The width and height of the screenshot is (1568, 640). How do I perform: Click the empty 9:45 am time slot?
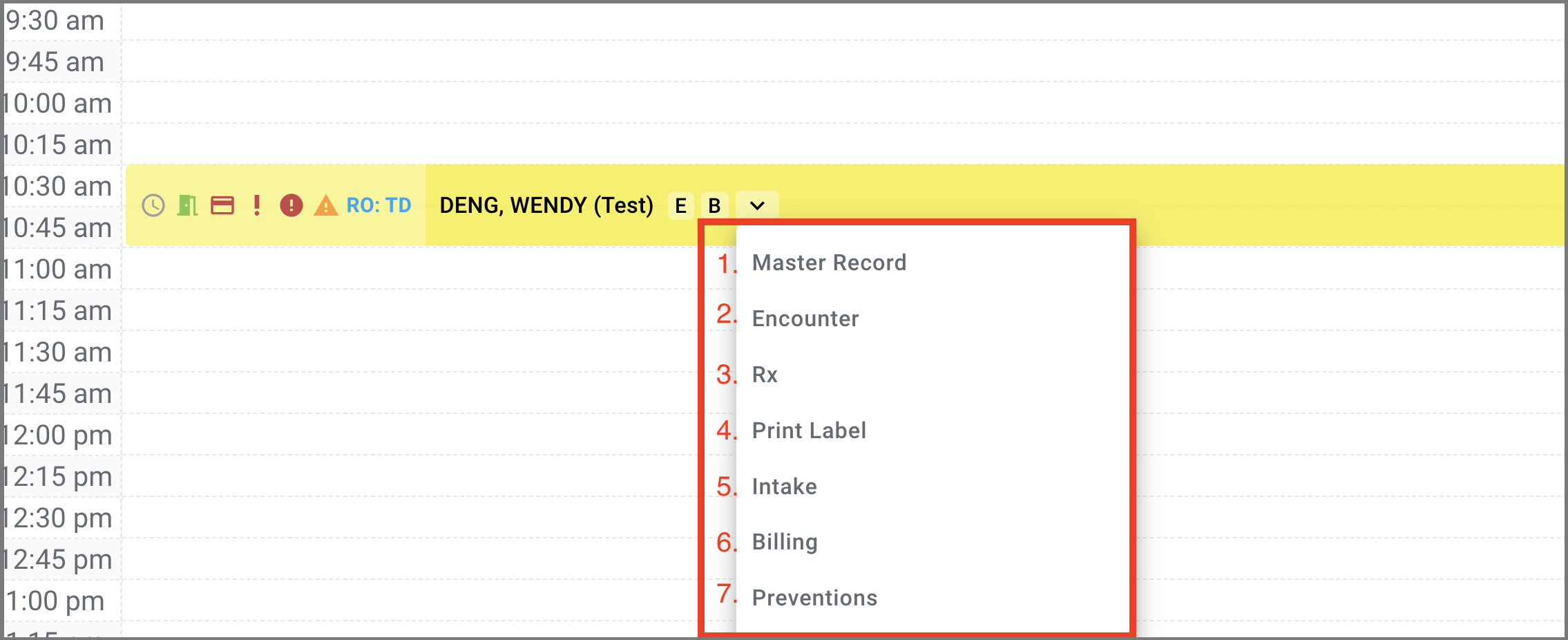tap(829, 62)
